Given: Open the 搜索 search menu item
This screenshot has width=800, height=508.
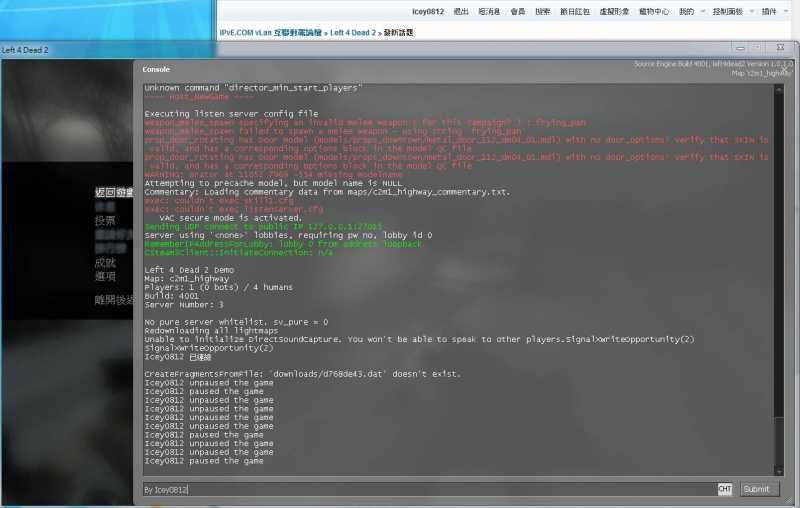Looking at the screenshot, I should pos(542,12).
